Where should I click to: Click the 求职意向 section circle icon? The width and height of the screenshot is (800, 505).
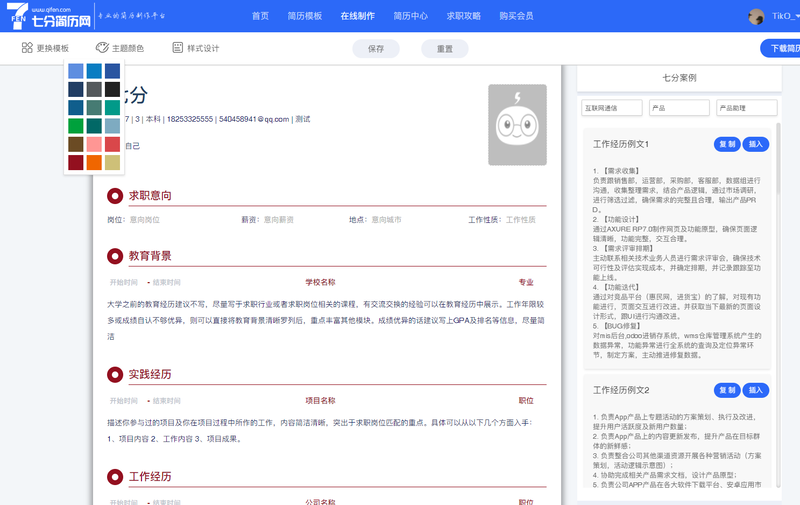click(115, 195)
